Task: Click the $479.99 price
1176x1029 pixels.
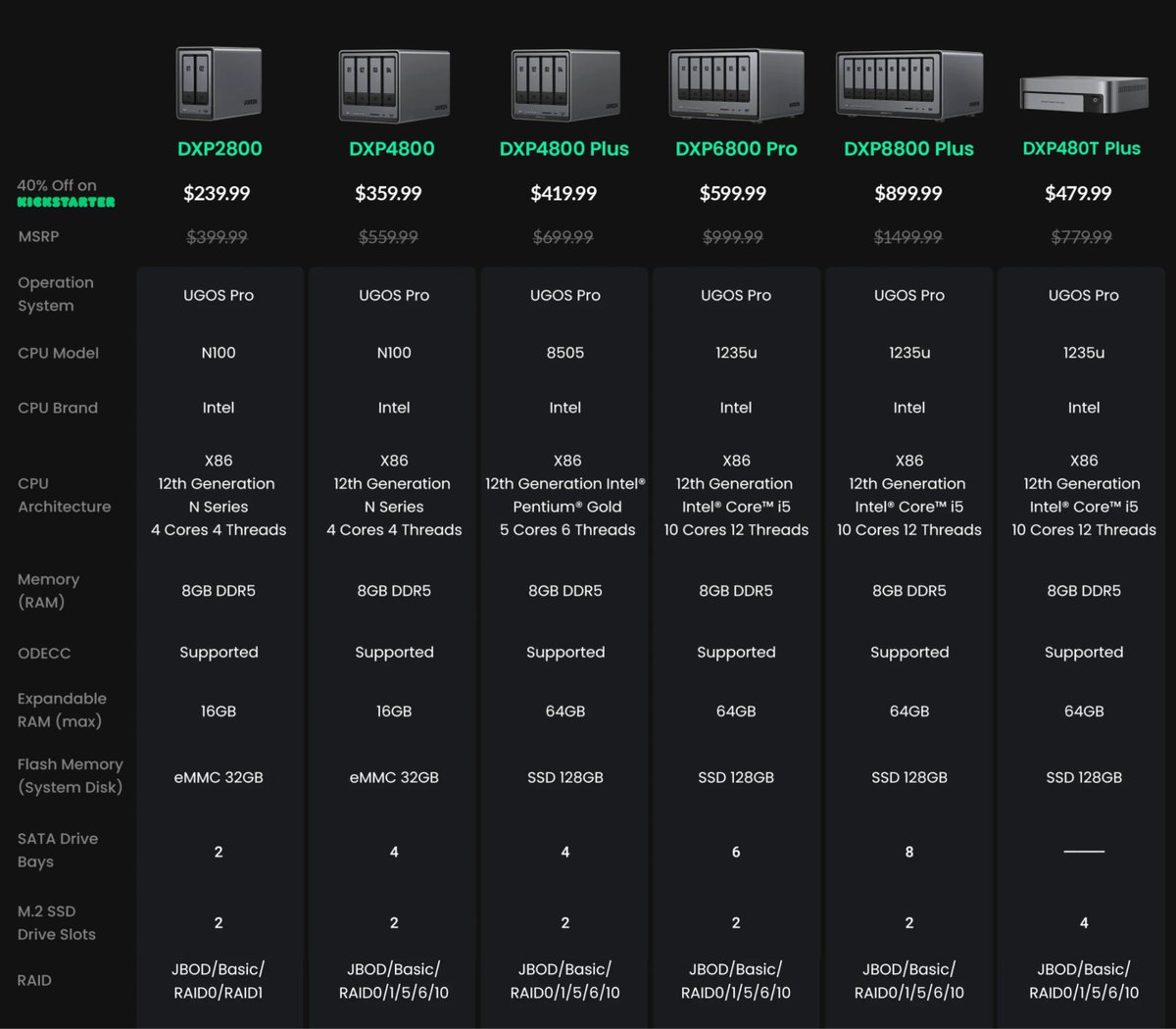Action: click(x=1078, y=193)
